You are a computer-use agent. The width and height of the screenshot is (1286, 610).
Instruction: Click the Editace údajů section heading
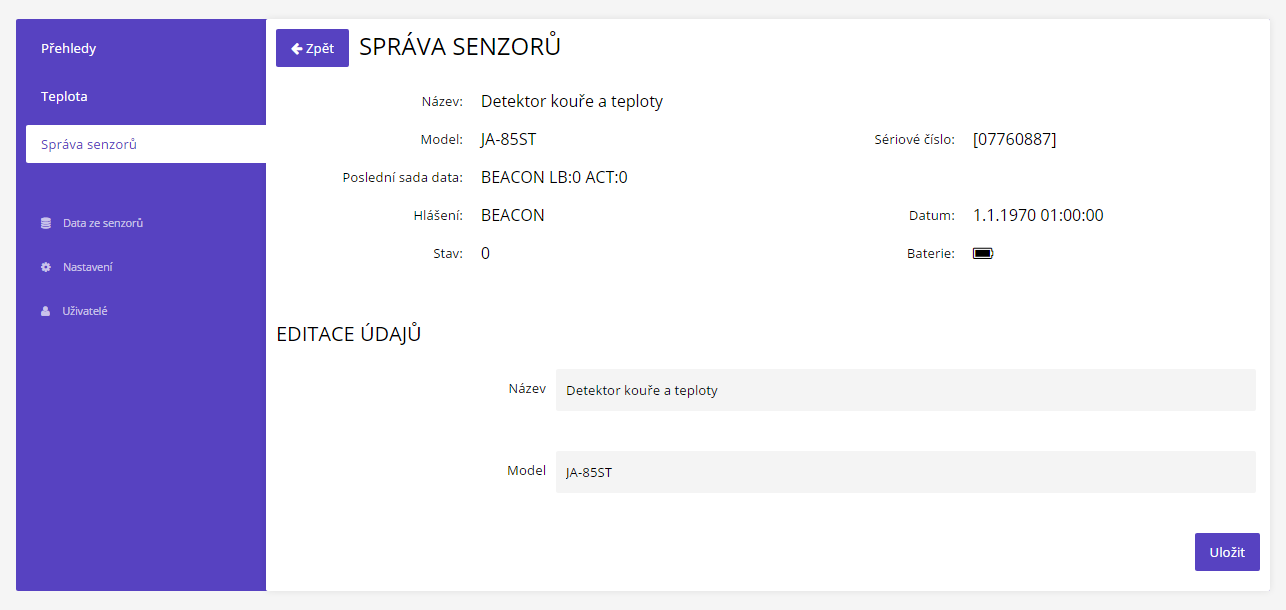point(348,334)
